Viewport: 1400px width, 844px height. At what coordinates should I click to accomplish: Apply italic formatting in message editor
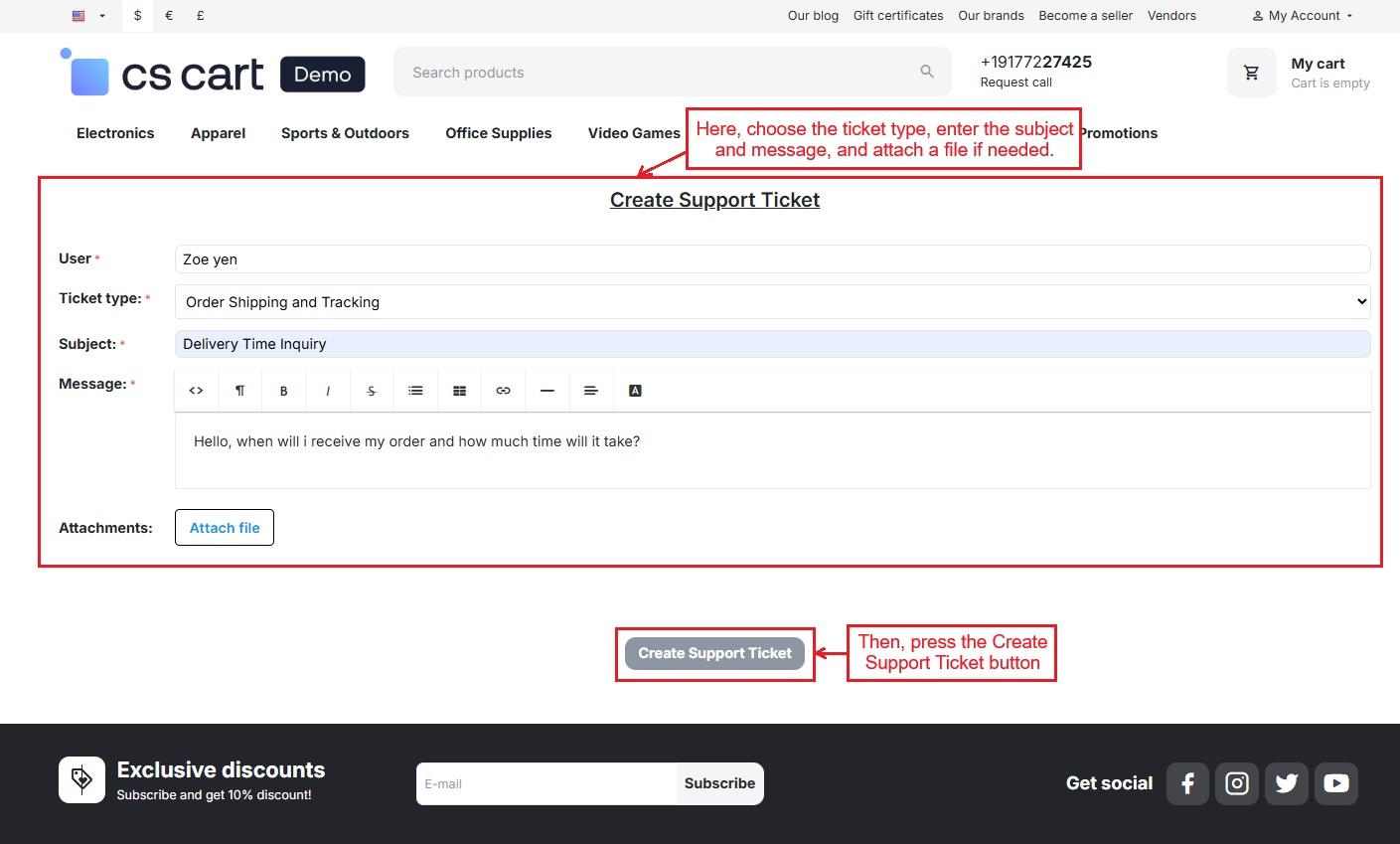[x=328, y=391]
